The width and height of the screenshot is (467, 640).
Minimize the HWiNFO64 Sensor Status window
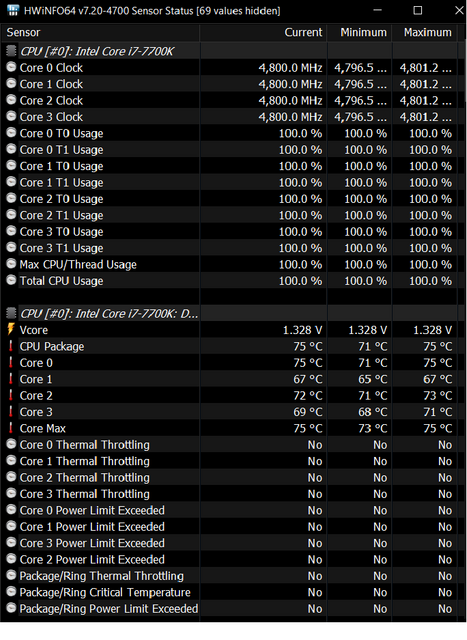[378, 10]
